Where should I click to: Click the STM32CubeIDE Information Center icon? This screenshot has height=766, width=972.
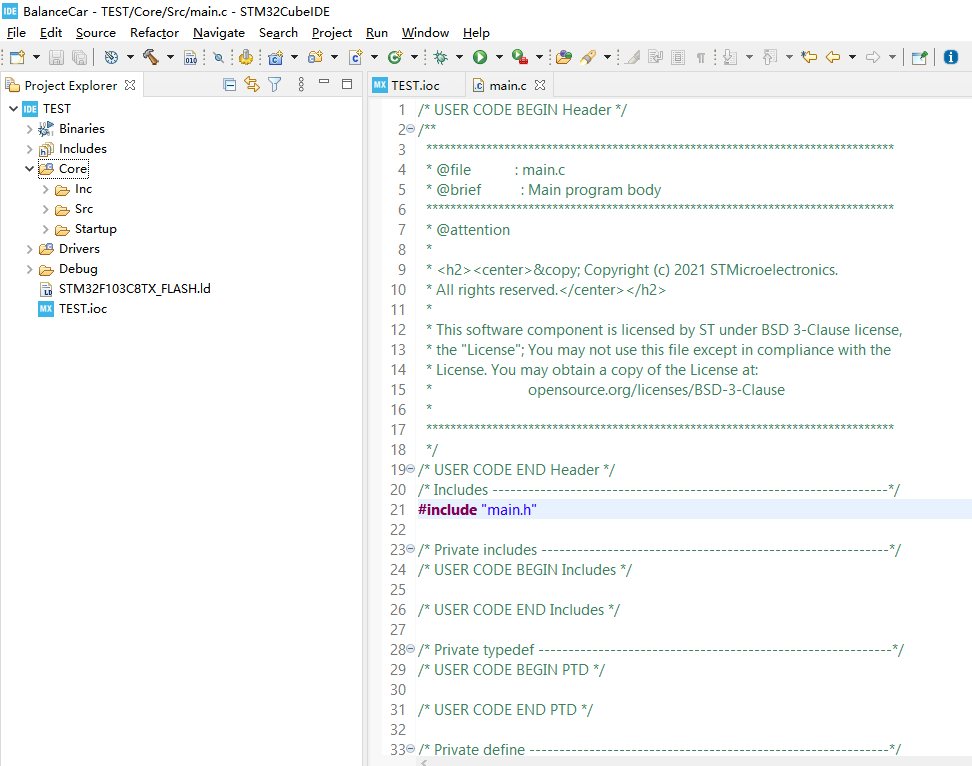point(949,57)
